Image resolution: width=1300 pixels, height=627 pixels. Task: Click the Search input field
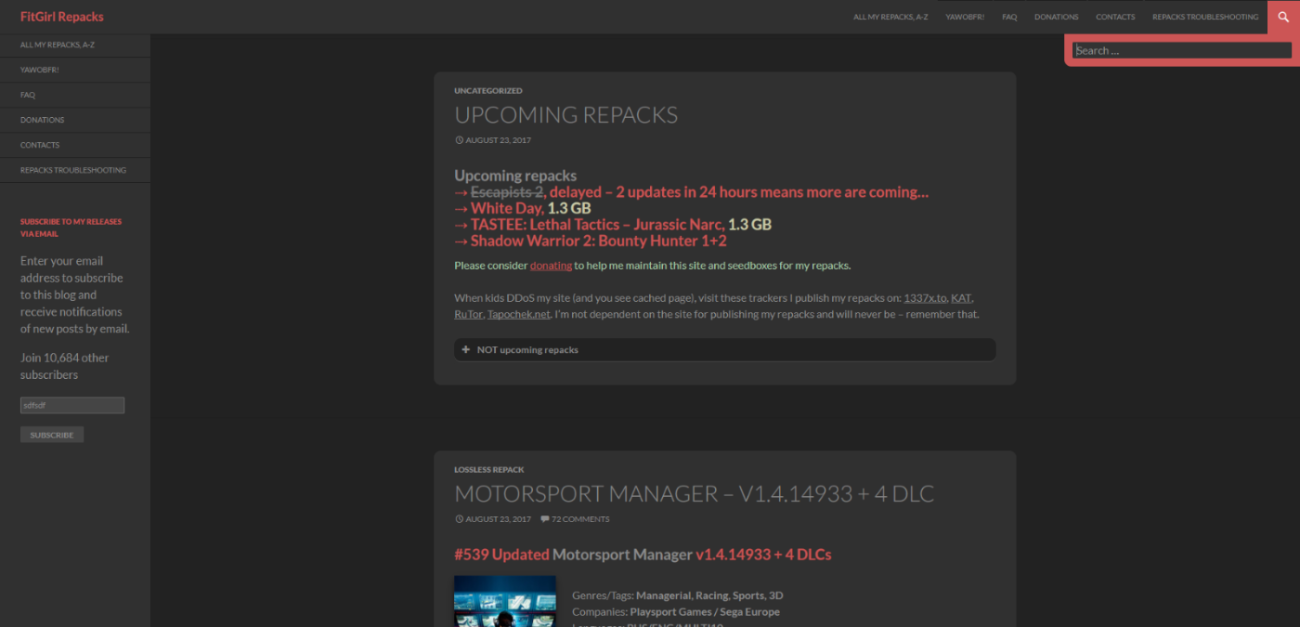tap(1182, 50)
